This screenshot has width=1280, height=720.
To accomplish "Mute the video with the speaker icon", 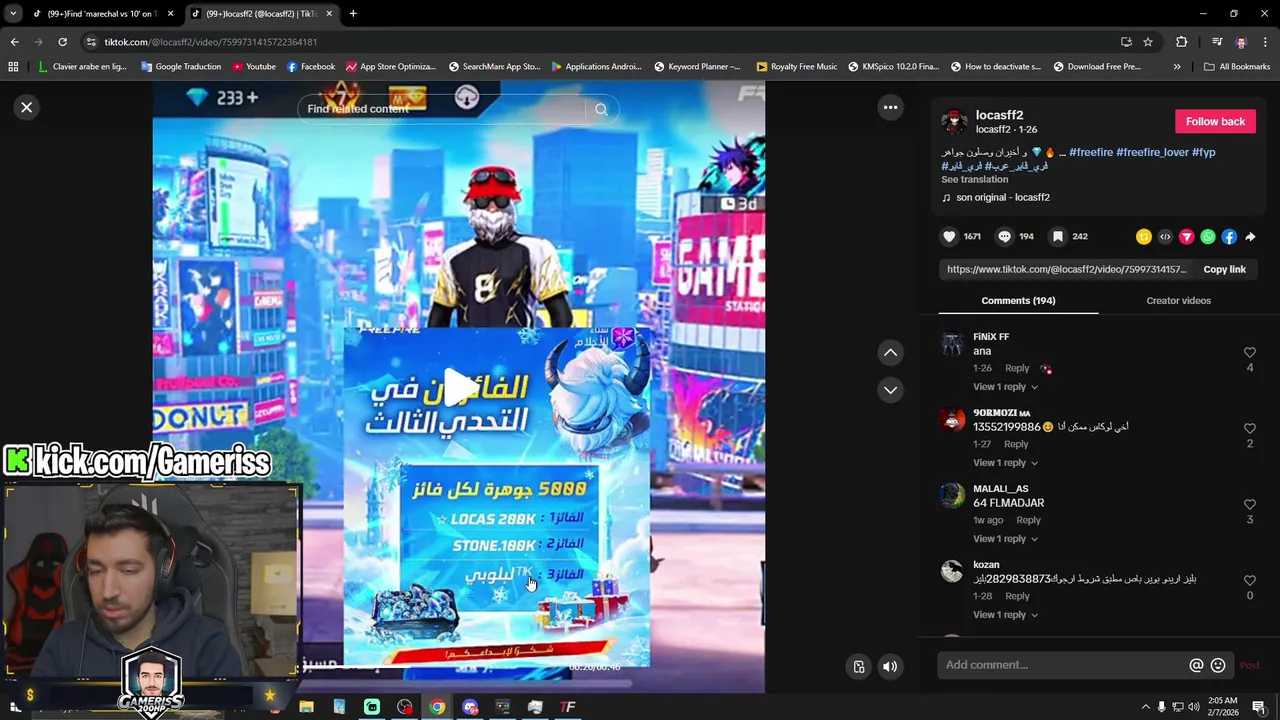I will 890,666.
